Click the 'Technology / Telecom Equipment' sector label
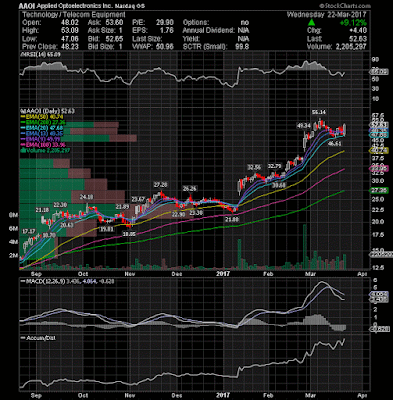Screen dimensions: 393x400 click(74, 15)
